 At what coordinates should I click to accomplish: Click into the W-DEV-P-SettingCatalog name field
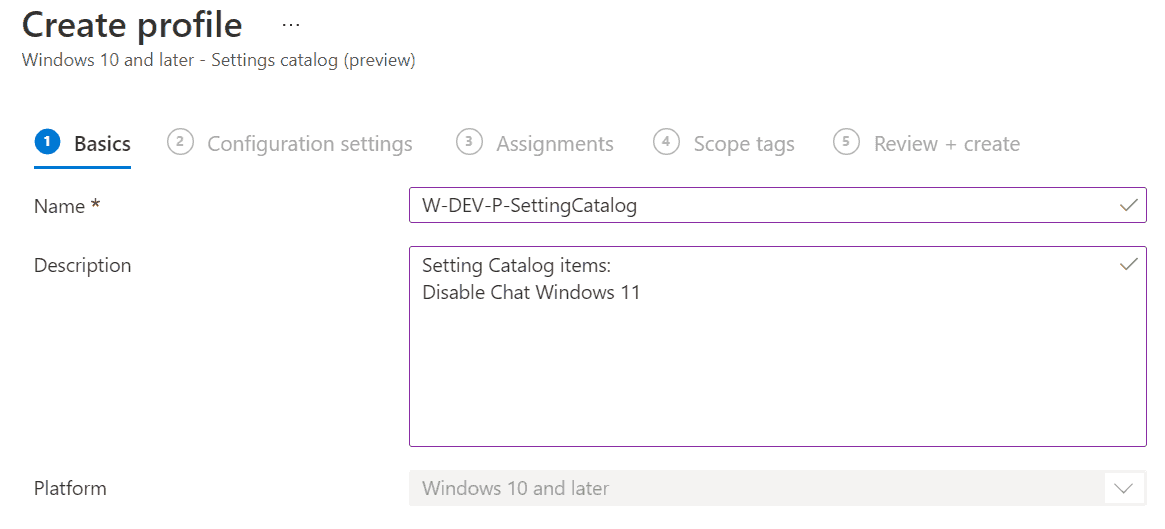tap(760, 206)
